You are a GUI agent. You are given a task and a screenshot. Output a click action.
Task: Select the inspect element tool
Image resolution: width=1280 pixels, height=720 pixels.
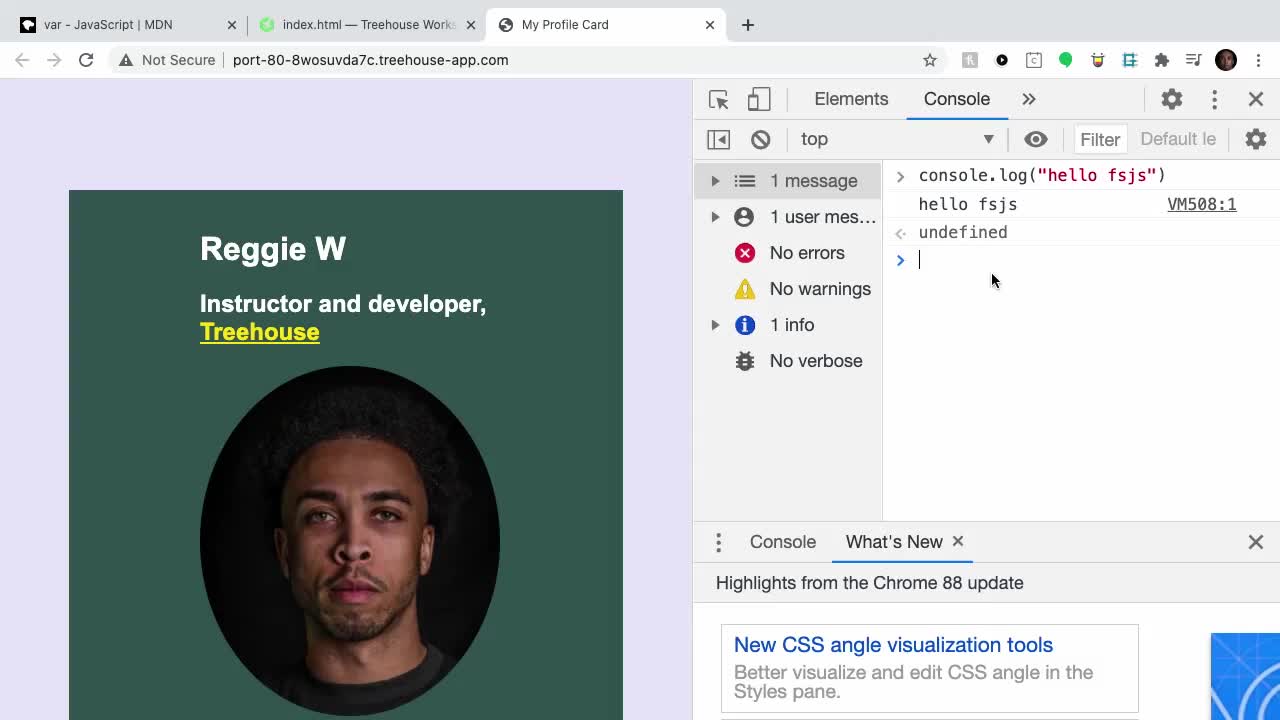coord(717,99)
